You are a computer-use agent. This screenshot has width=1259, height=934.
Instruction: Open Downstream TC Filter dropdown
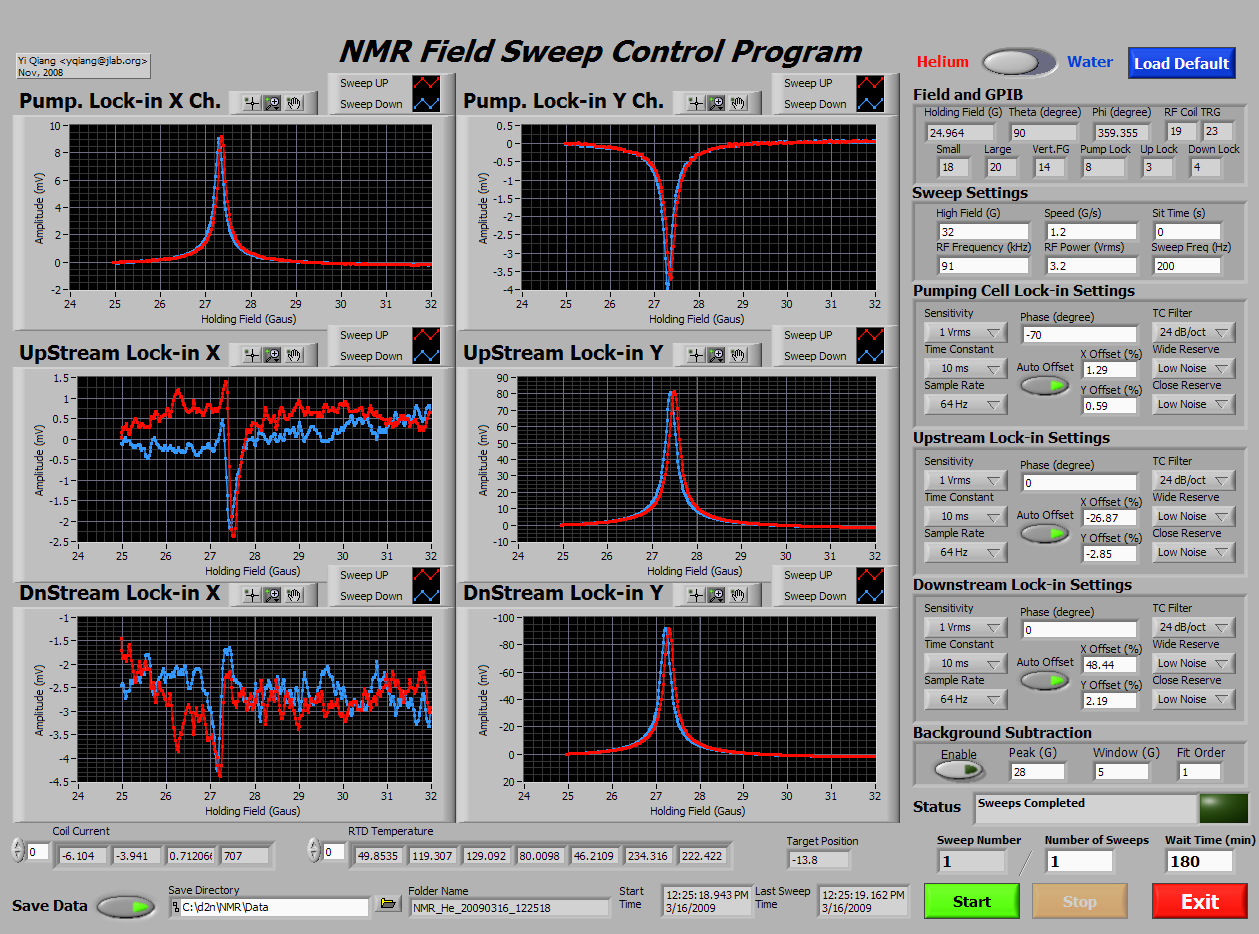pyautogui.click(x=1194, y=627)
